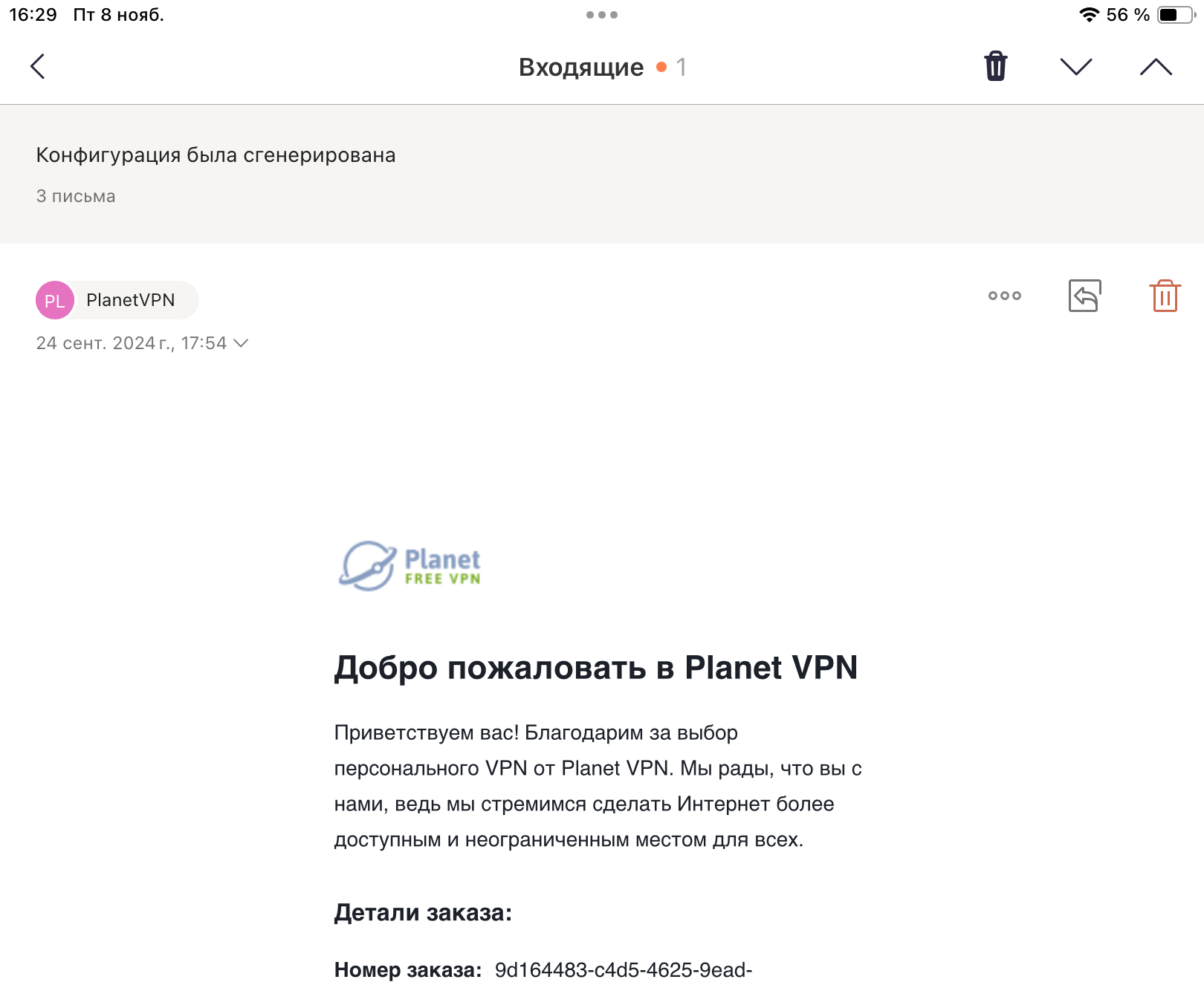Screen dimensions: 1204x985
Task: Jump to next message with down chevron
Action: [x=1076, y=67]
